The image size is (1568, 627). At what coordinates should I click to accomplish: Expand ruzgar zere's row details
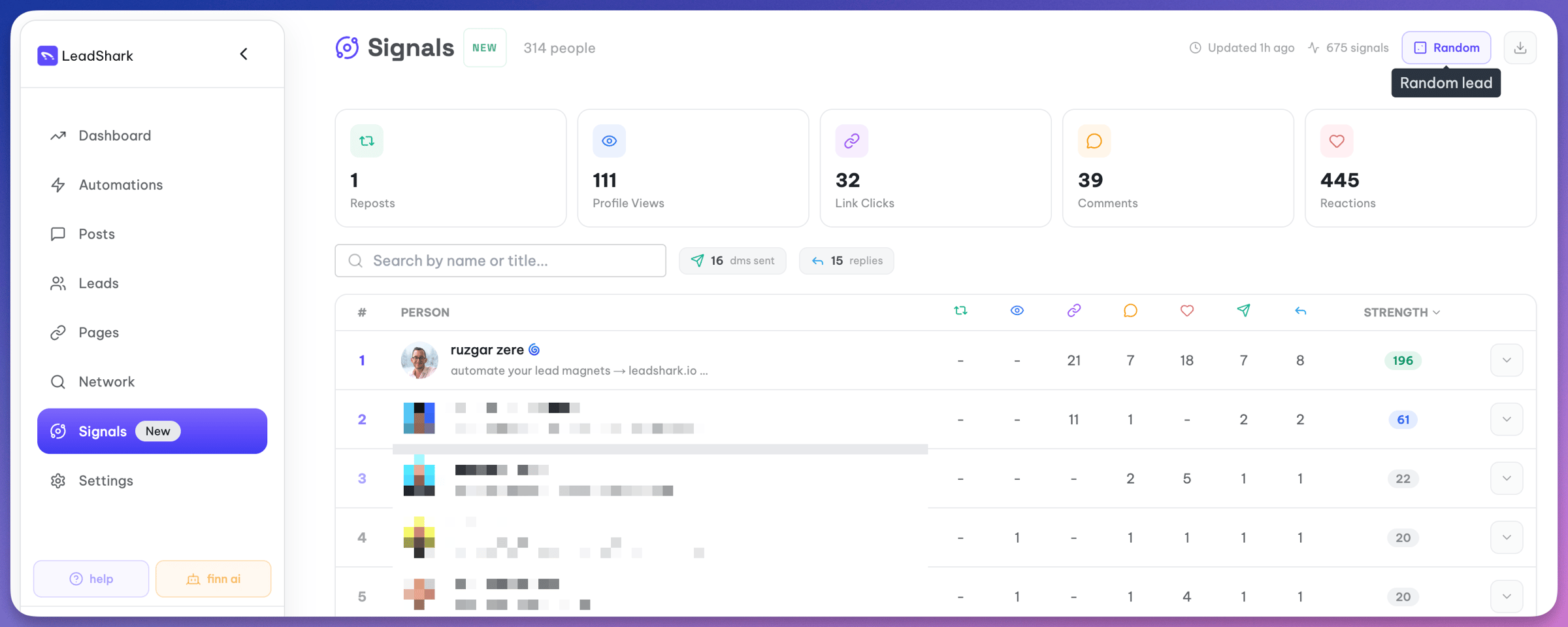click(x=1507, y=360)
